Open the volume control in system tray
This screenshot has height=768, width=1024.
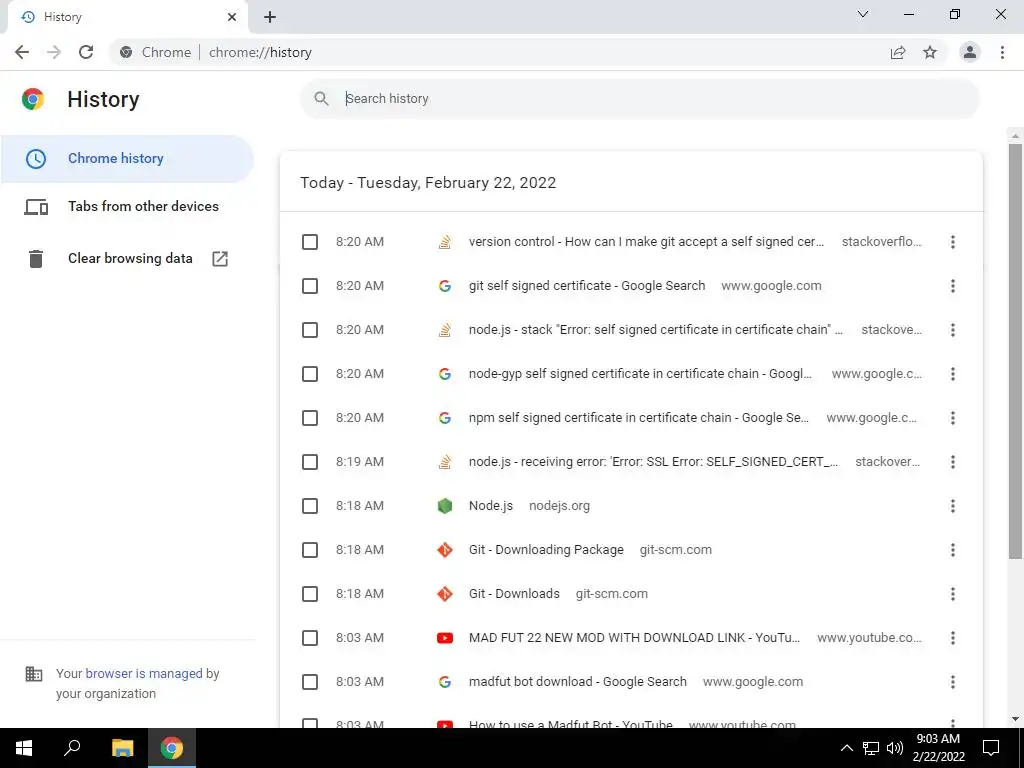click(x=895, y=748)
